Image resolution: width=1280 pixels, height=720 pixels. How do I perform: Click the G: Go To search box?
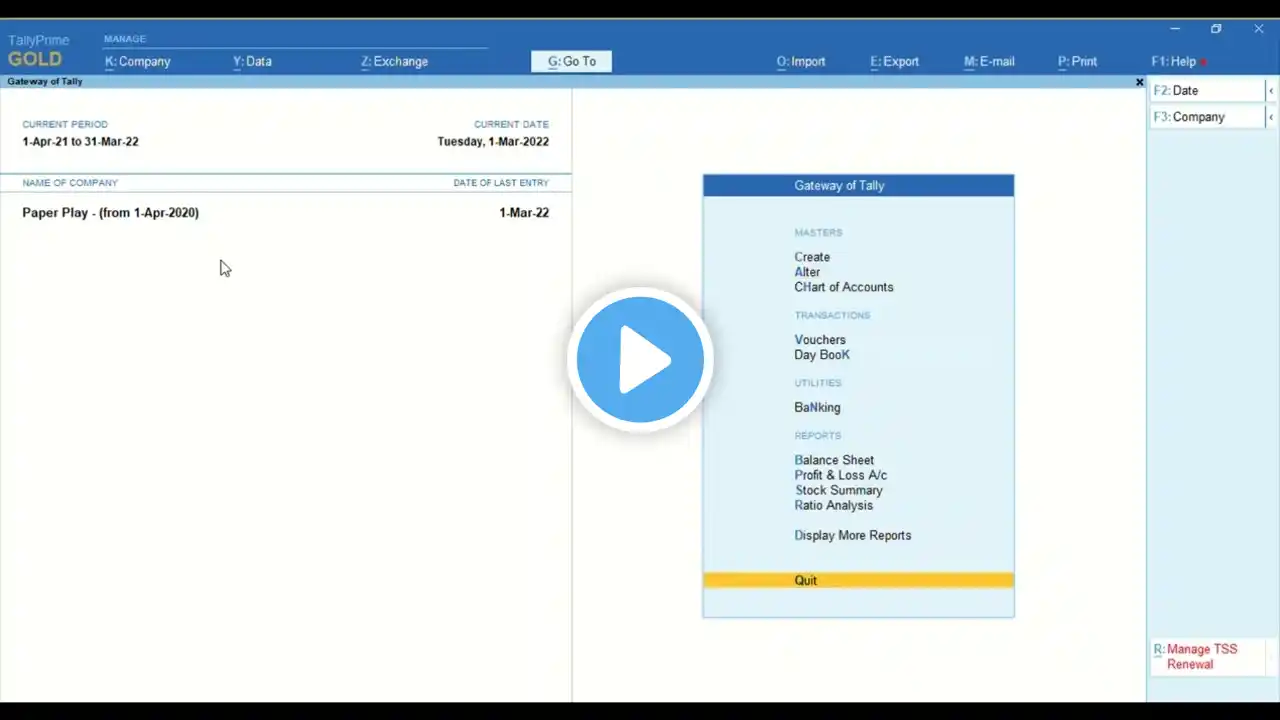pyautogui.click(x=571, y=61)
